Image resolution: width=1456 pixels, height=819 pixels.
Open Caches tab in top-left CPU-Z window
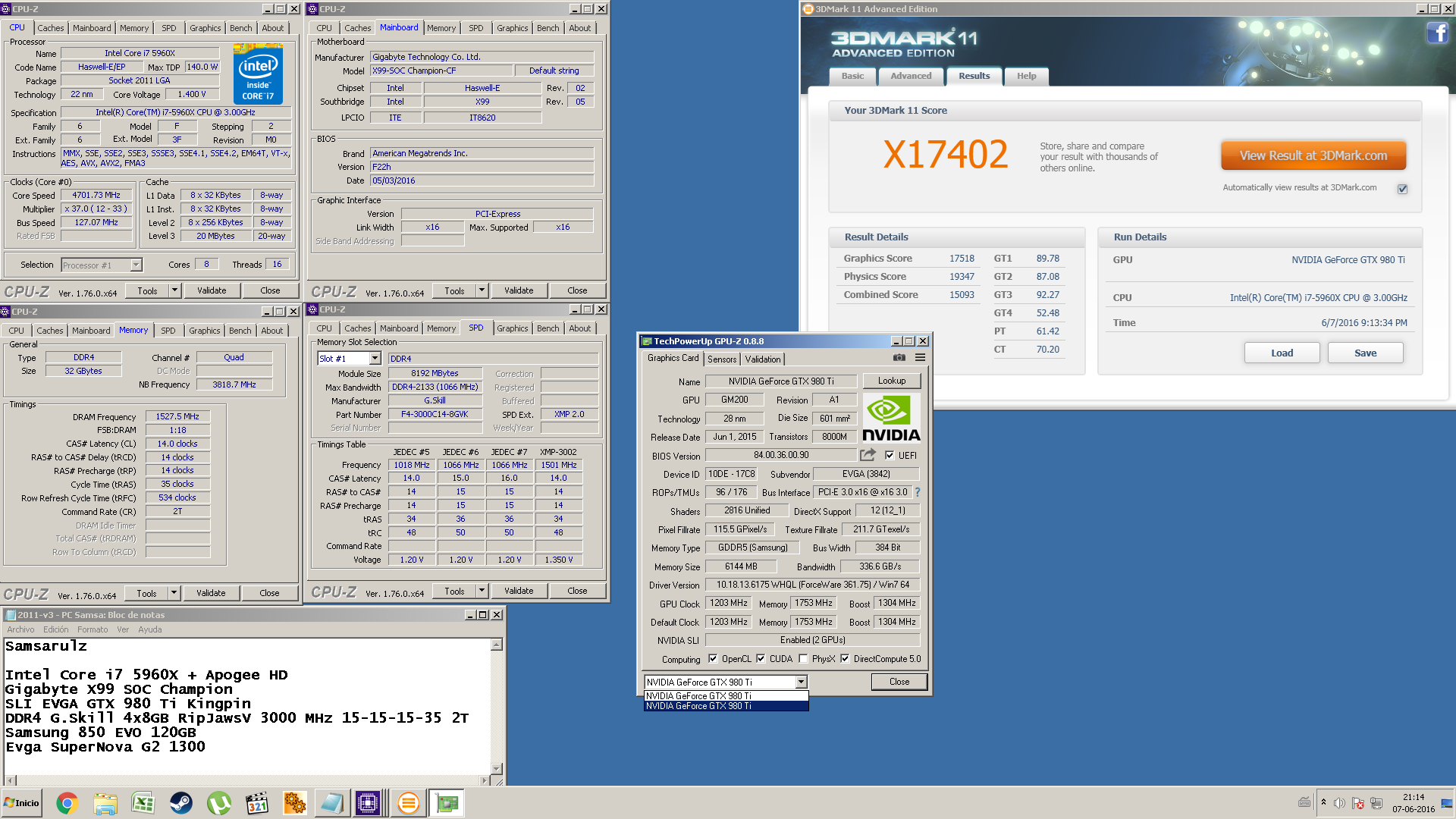coord(51,28)
